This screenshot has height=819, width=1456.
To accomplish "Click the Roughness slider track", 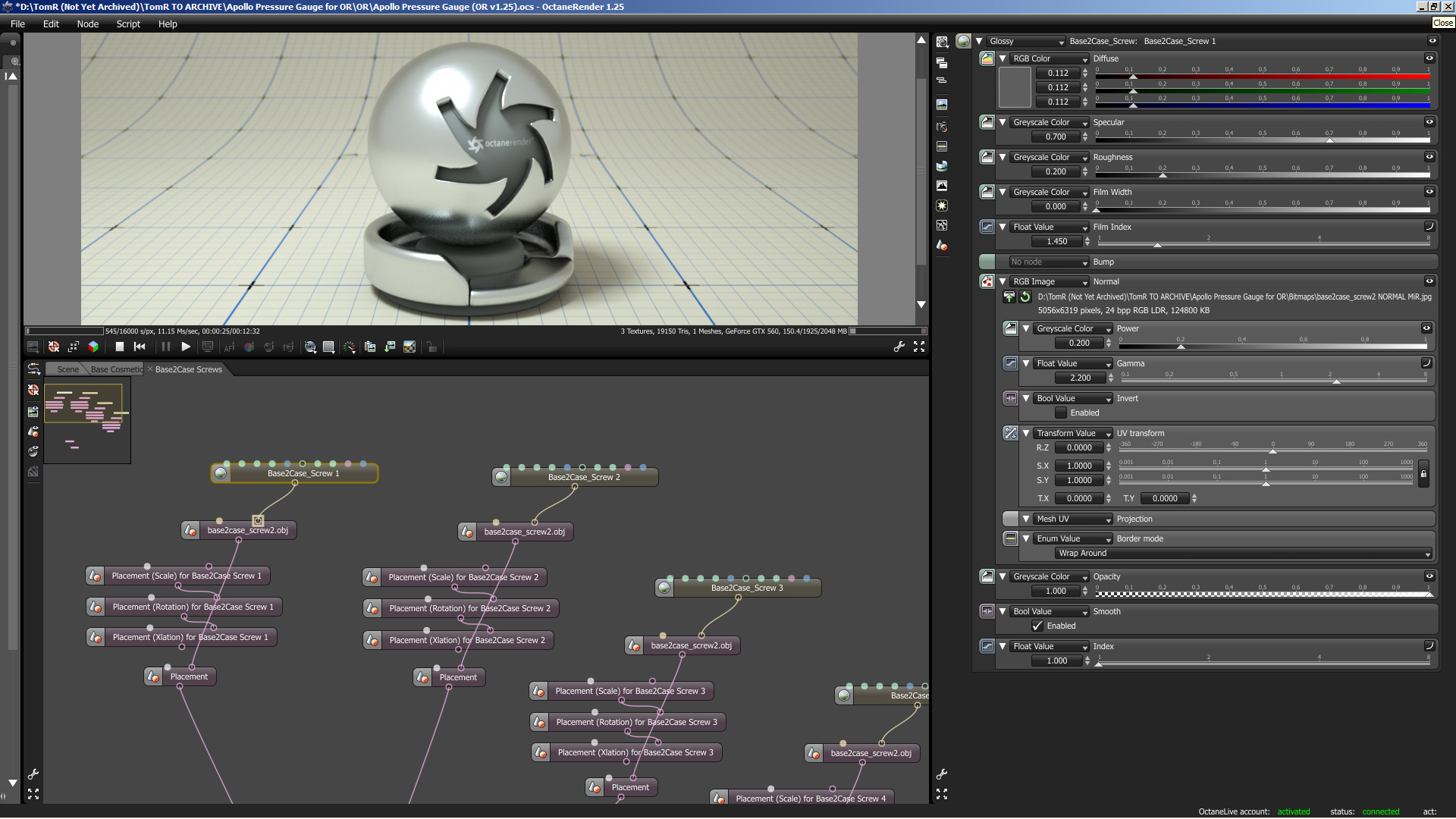I will click(1262, 175).
